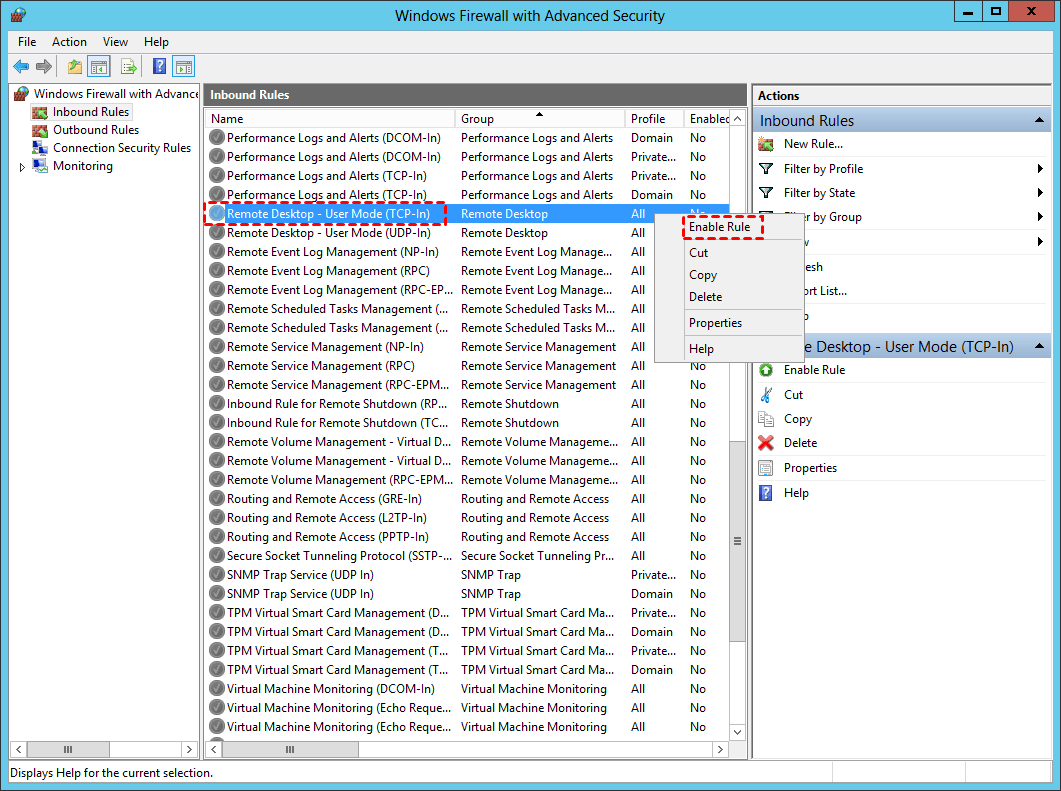Screen dimensions: 1061x791
Task: Click the Up One Level folder icon
Action: pos(75,67)
